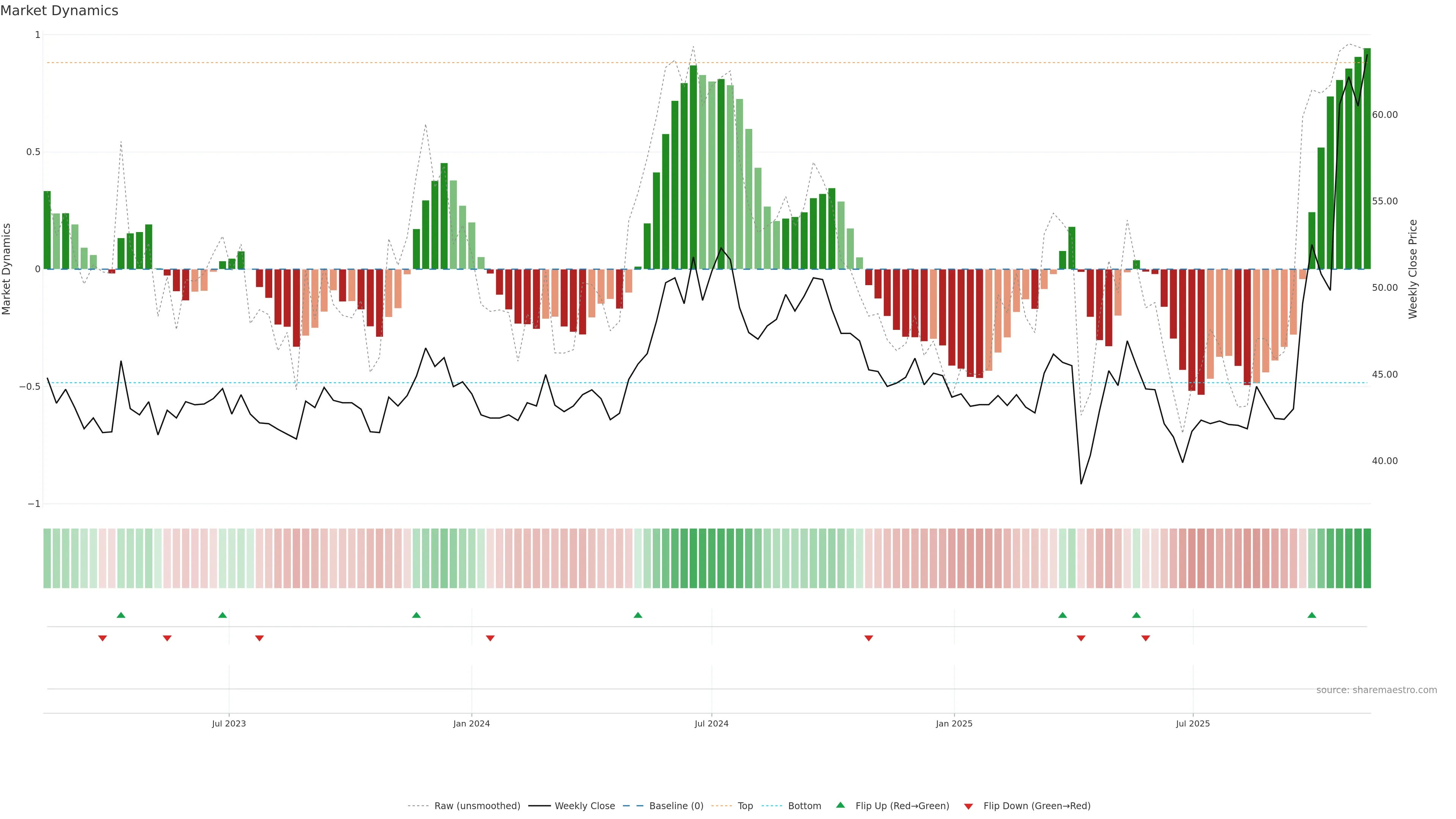The height and width of the screenshot is (819, 1456).
Task: Hide the Top threshold legend entry
Action: point(745,806)
